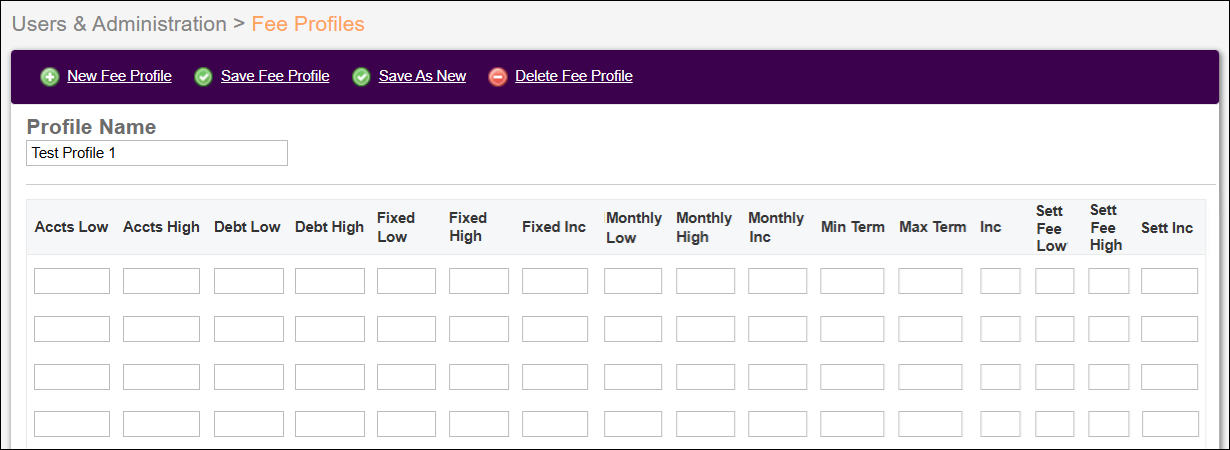The width and height of the screenshot is (1230, 450).
Task: Click the Accts High column header
Action: coord(161,227)
